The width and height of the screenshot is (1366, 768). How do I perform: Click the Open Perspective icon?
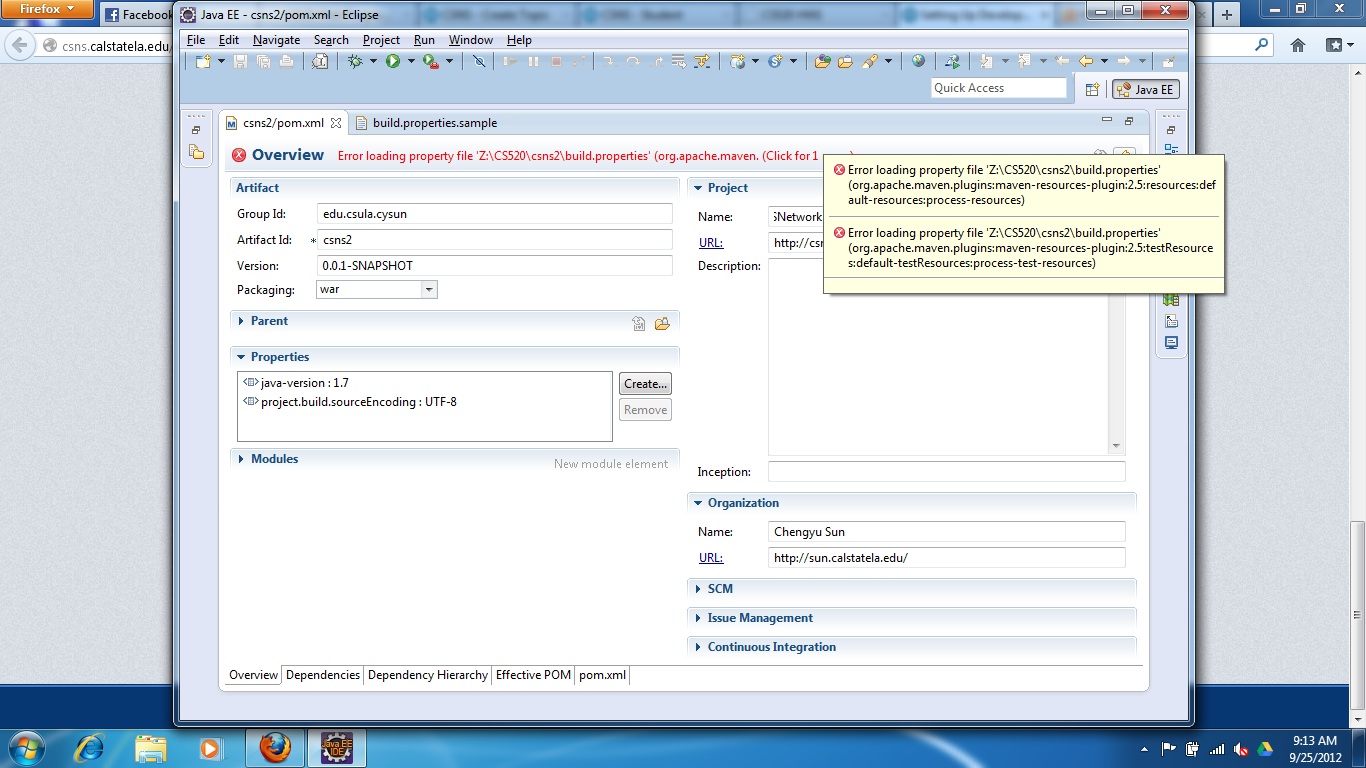[x=1093, y=89]
